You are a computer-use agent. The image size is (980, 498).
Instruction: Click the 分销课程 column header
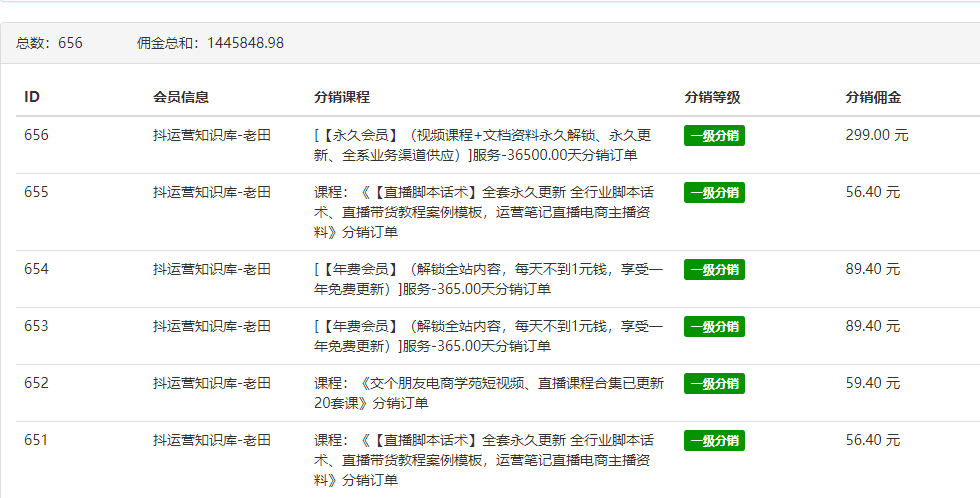point(342,97)
